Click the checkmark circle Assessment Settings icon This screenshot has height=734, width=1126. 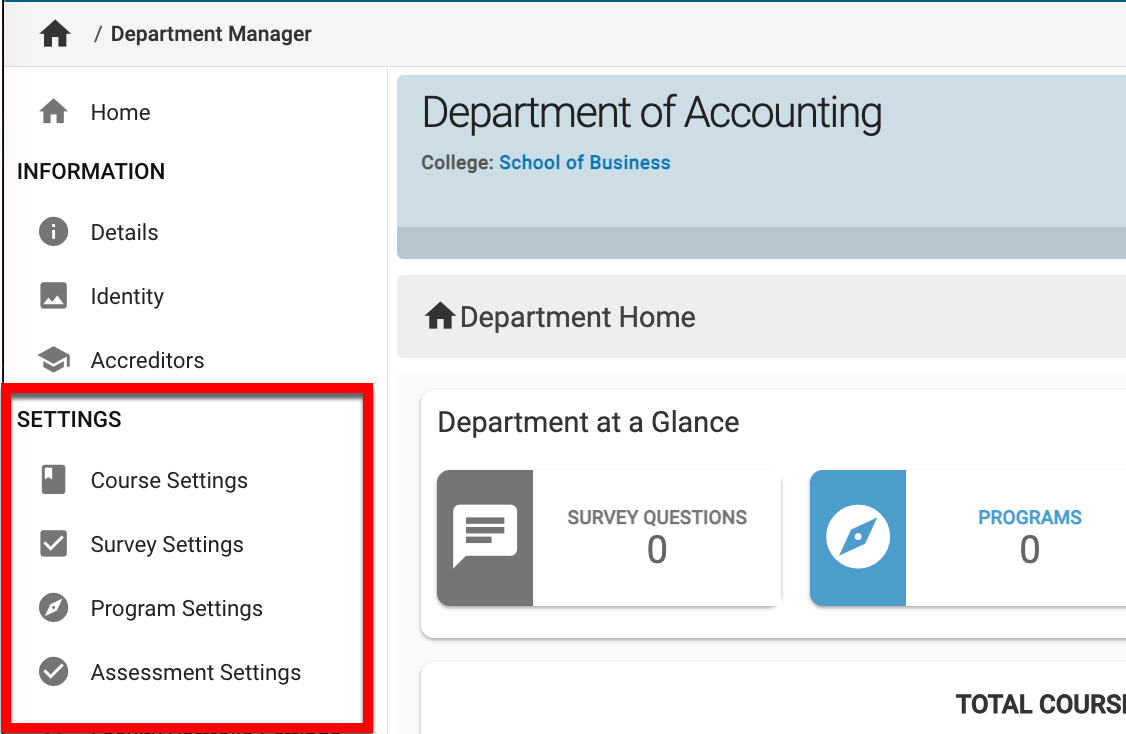coord(53,672)
